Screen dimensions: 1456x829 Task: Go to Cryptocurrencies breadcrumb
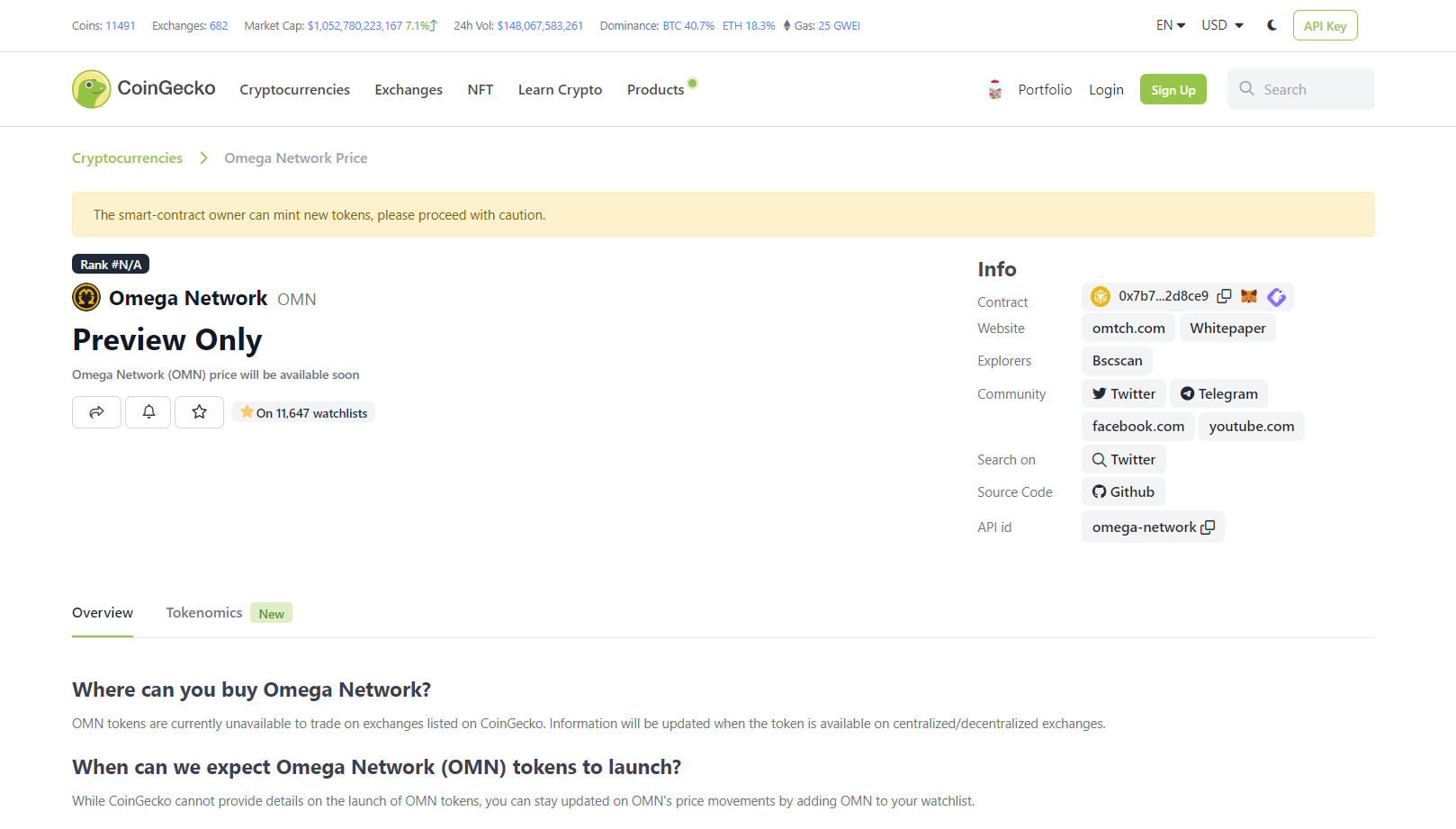pos(127,158)
